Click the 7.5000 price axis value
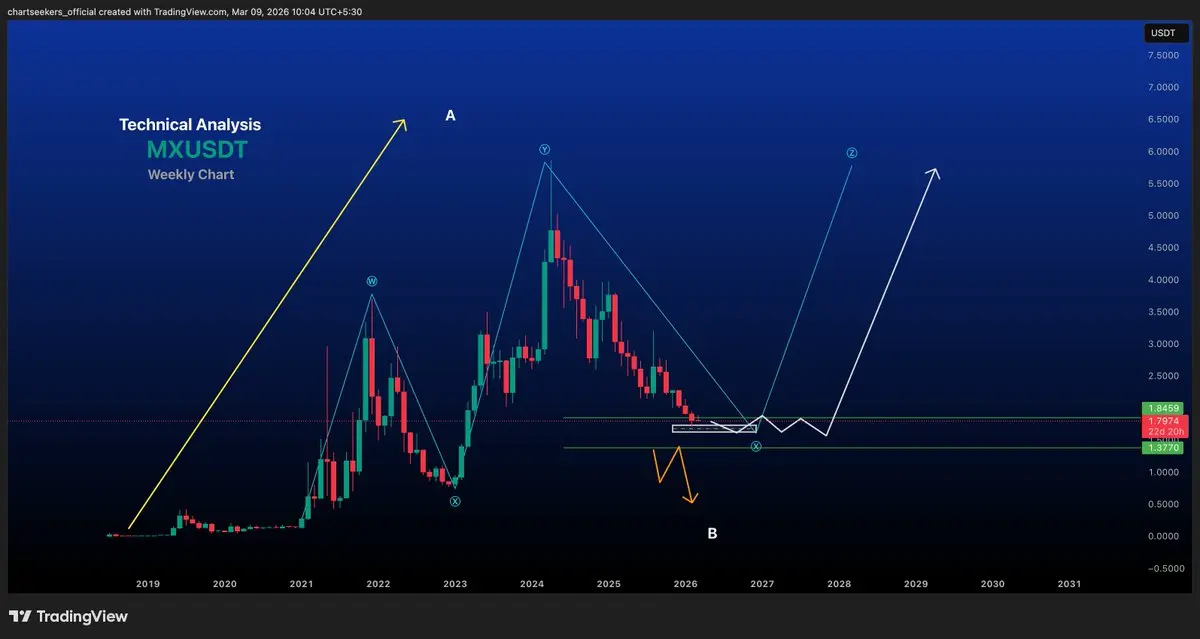Screen dimensions: 1200x639 (1162, 56)
